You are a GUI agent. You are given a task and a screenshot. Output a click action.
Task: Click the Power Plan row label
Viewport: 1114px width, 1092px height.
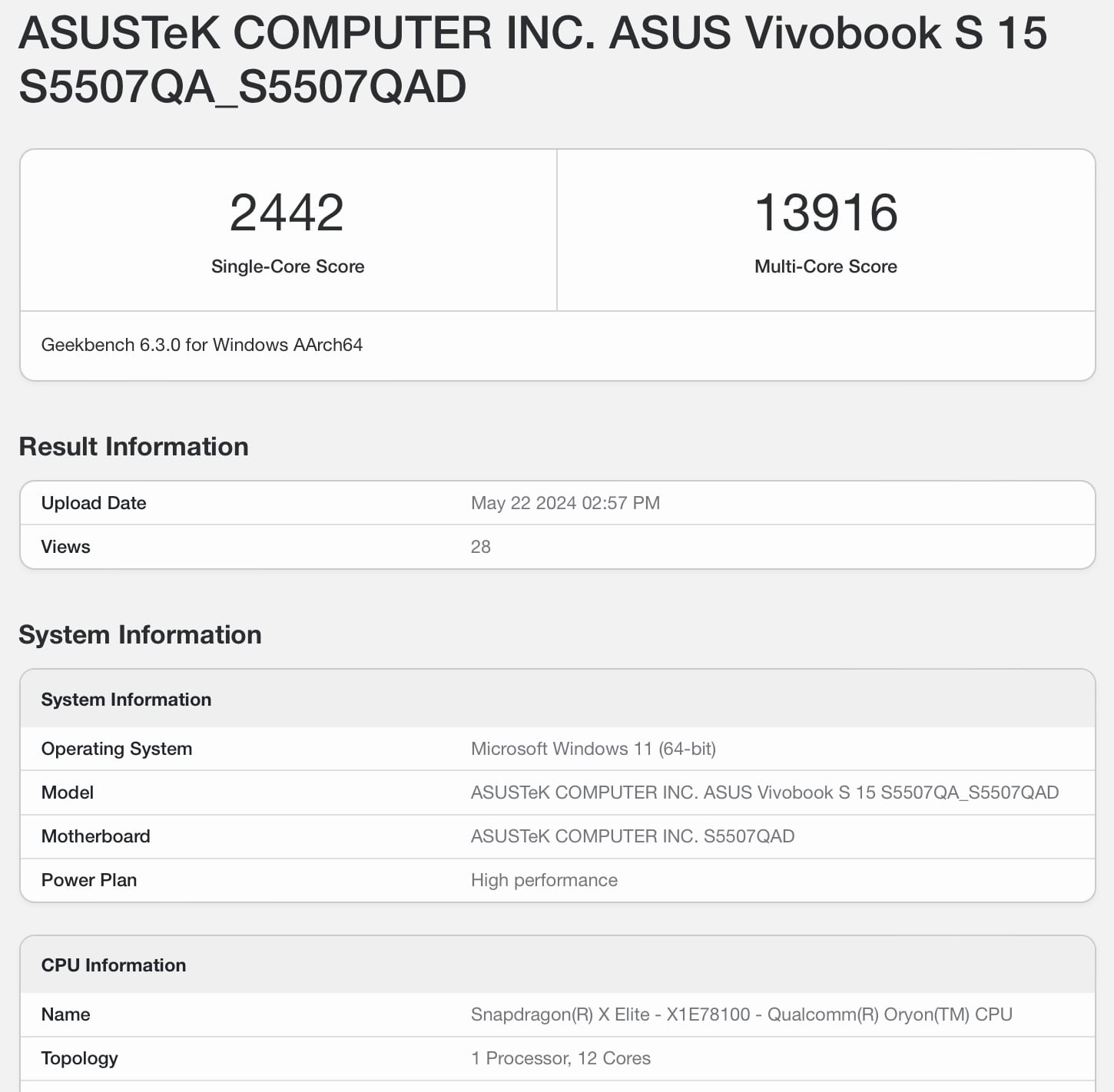point(89,880)
